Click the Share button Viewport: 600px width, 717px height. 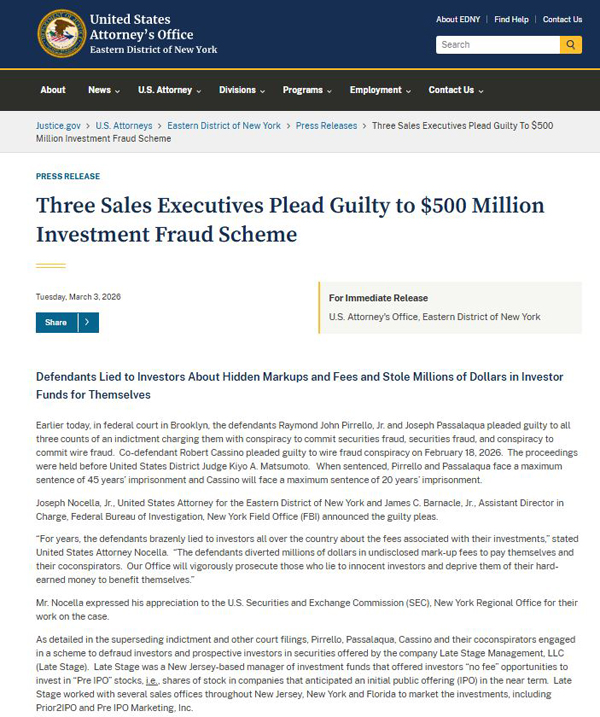pyautogui.click(x=56, y=323)
